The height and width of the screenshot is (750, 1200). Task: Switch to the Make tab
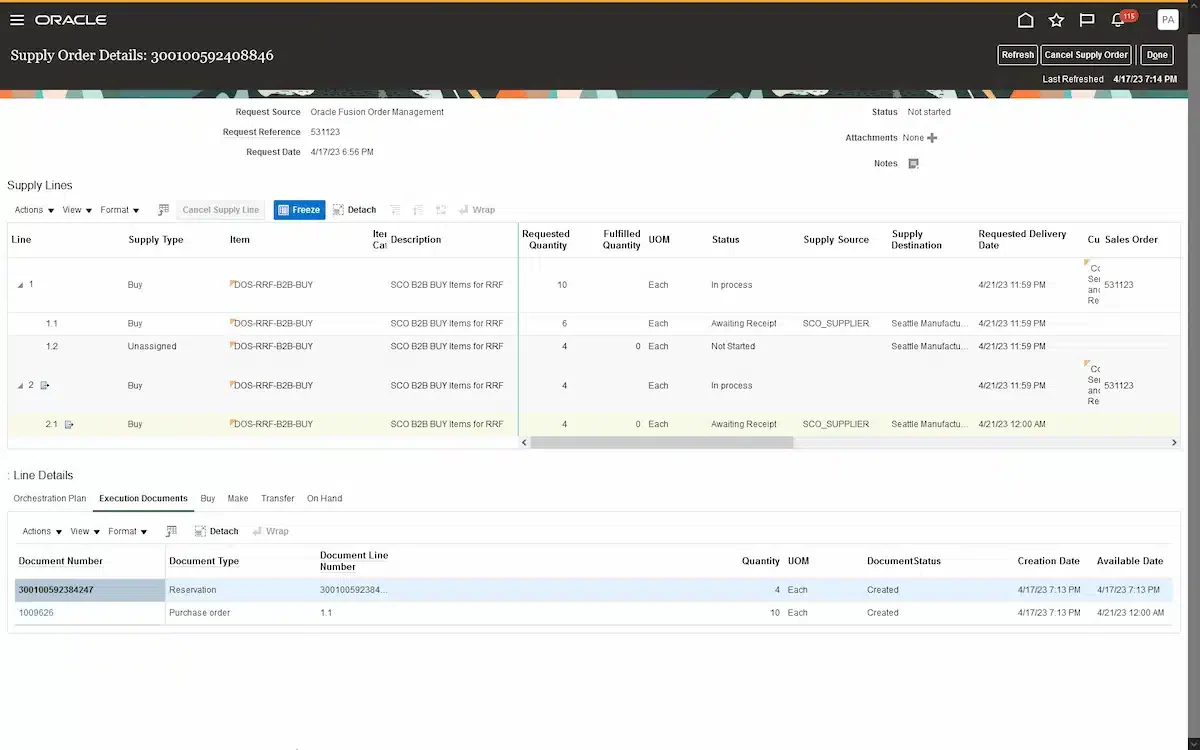[238, 498]
